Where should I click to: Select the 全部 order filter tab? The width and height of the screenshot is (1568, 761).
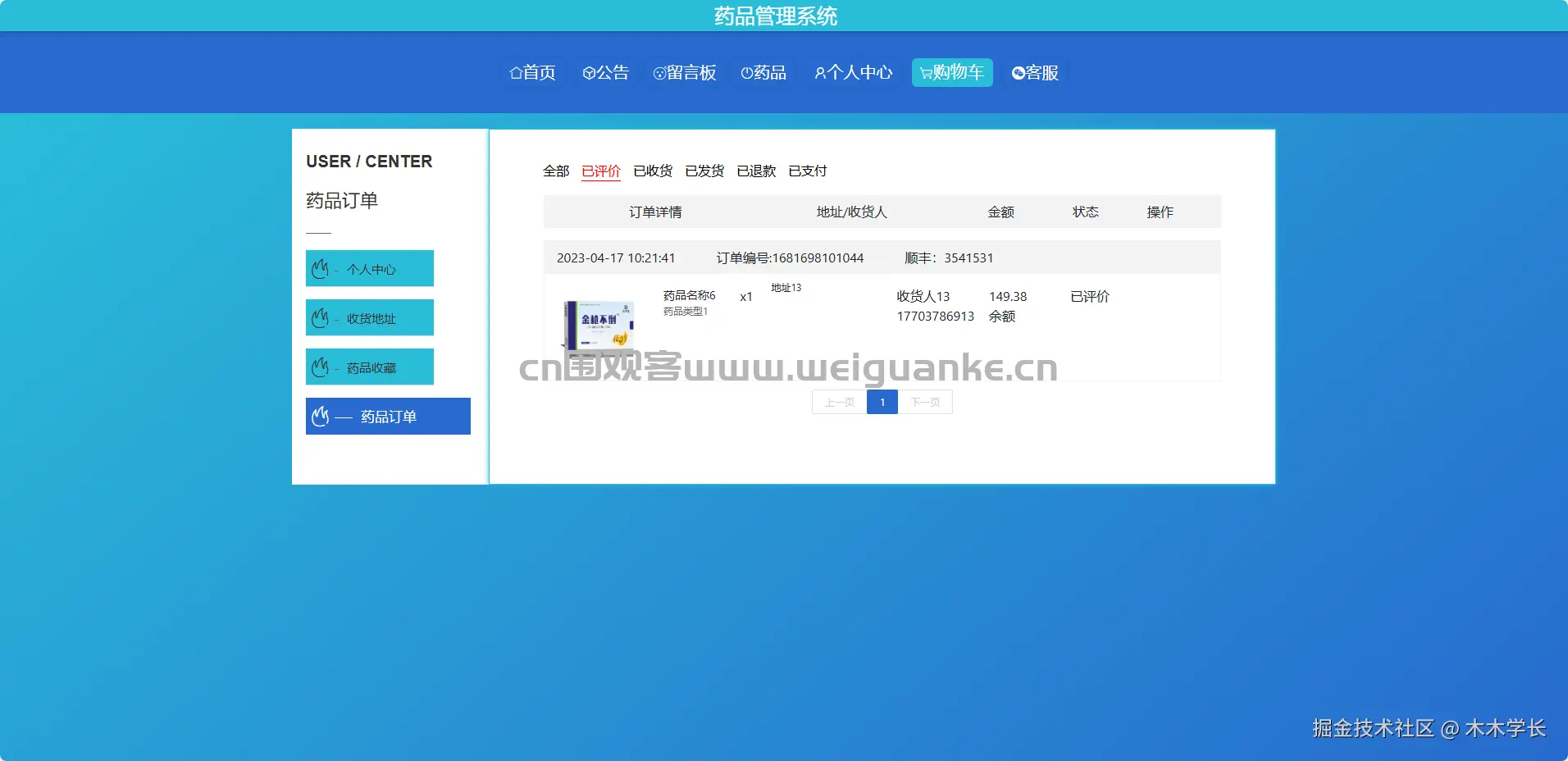click(x=556, y=171)
